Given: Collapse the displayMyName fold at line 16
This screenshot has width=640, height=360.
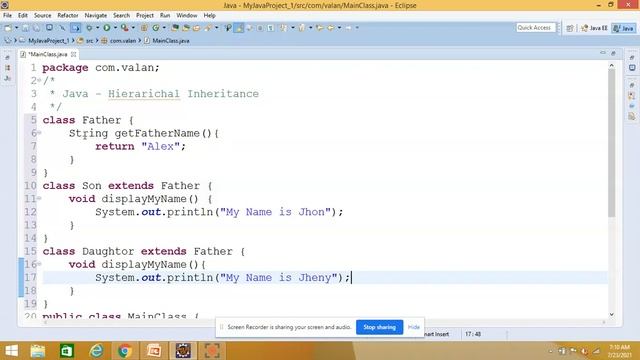Looking at the screenshot, I should [x=39, y=264].
